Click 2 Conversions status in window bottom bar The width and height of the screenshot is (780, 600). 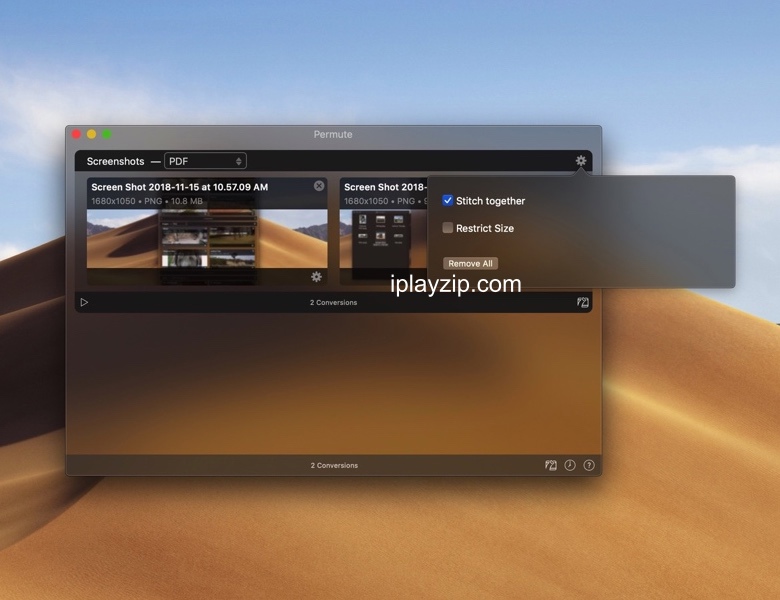coord(334,465)
